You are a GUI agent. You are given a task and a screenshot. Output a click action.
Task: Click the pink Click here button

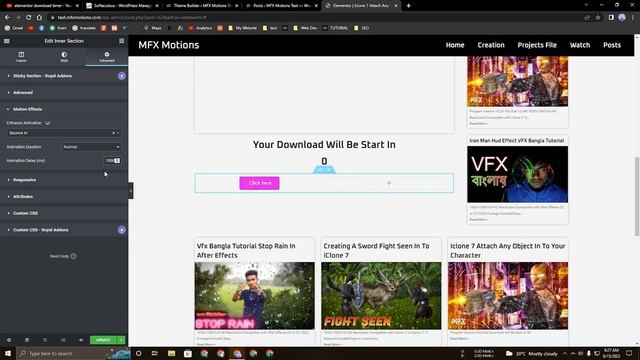pyautogui.click(x=260, y=183)
